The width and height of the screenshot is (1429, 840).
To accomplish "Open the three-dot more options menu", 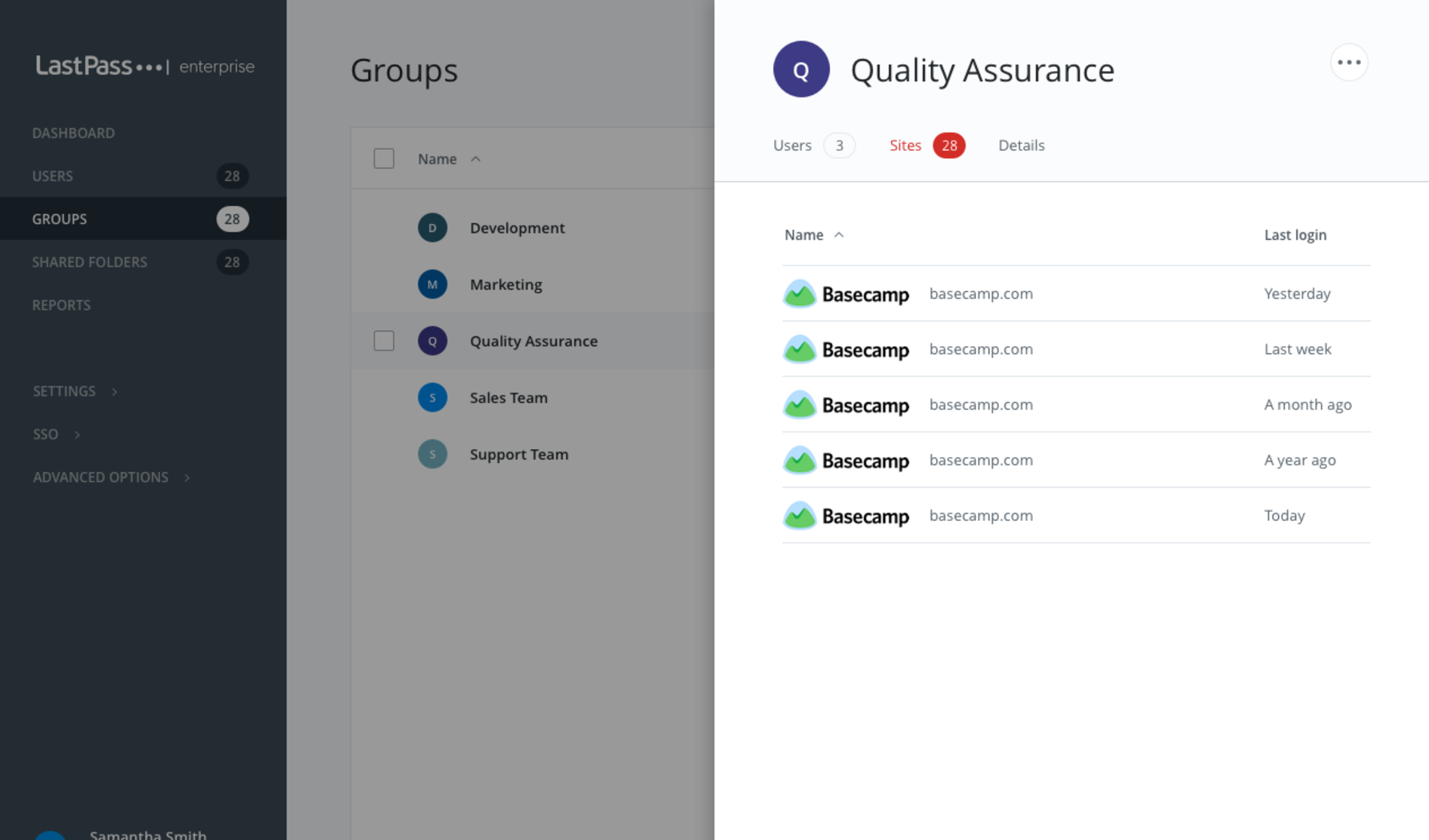I will [1349, 63].
